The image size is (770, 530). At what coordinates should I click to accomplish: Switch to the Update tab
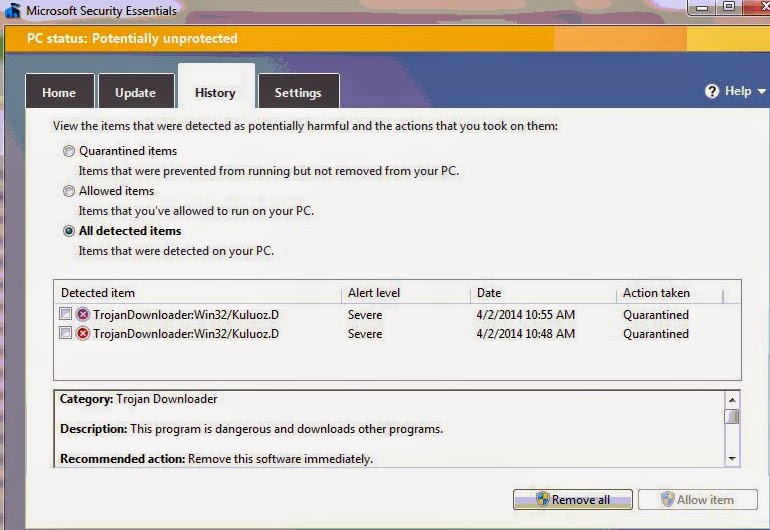tap(136, 91)
